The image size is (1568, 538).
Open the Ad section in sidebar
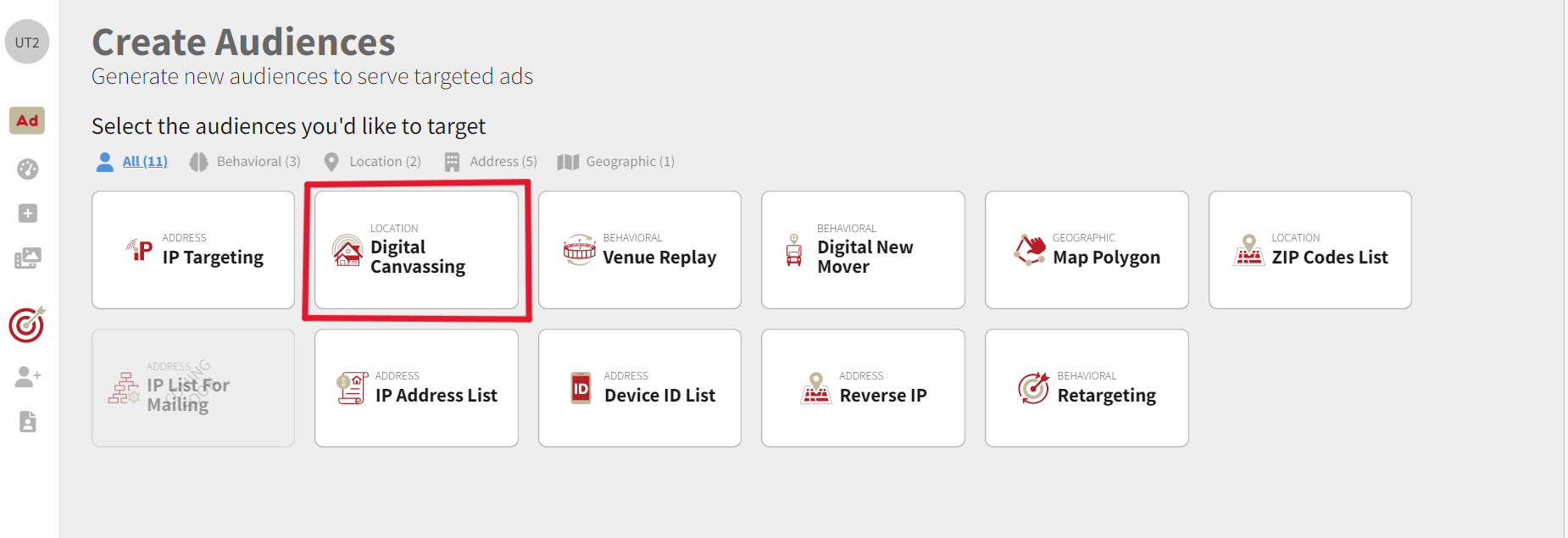coord(27,120)
